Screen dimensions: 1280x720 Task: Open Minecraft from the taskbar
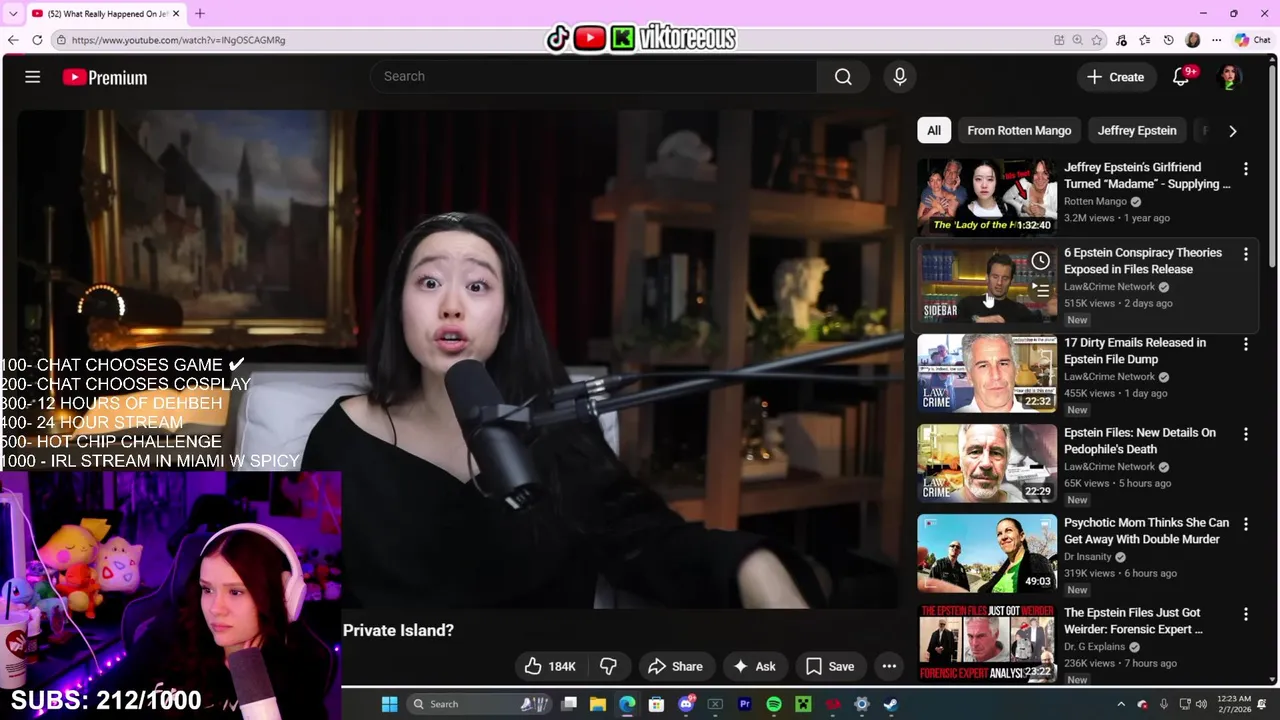click(803, 704)
